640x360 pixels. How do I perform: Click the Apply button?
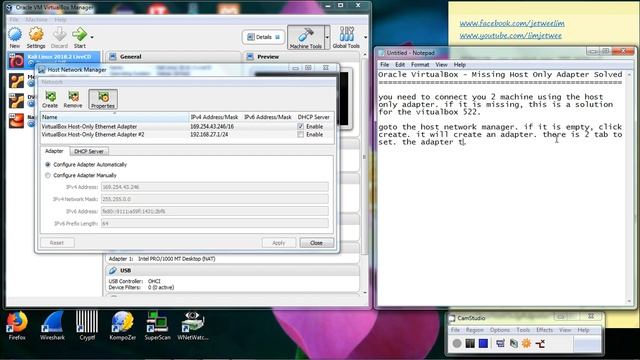pyautogui.click(x=279, y=243)
